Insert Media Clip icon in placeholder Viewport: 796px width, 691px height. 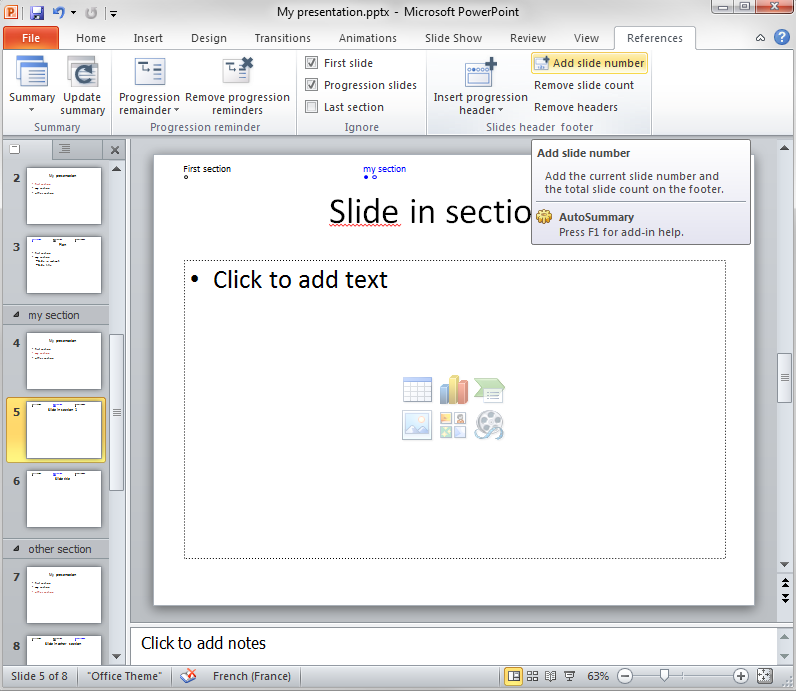point(489,425)
